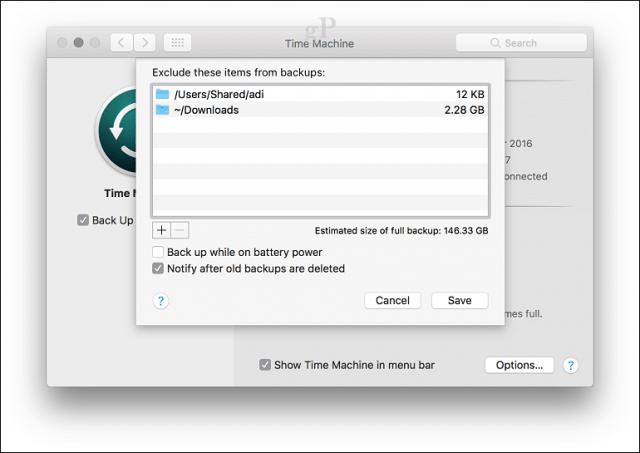640x453 pixels.
Task: Cancel the exclusions sheet
Action: [393, 300]
